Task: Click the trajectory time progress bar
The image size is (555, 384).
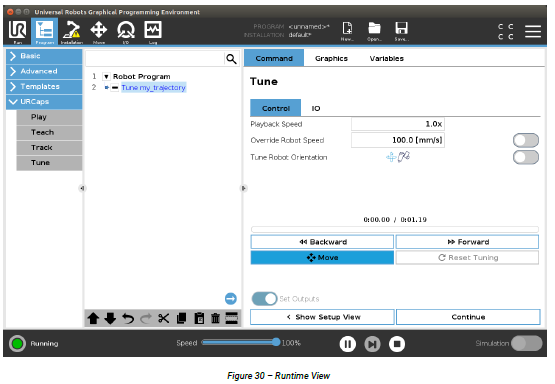Action: tap(395, 229)
